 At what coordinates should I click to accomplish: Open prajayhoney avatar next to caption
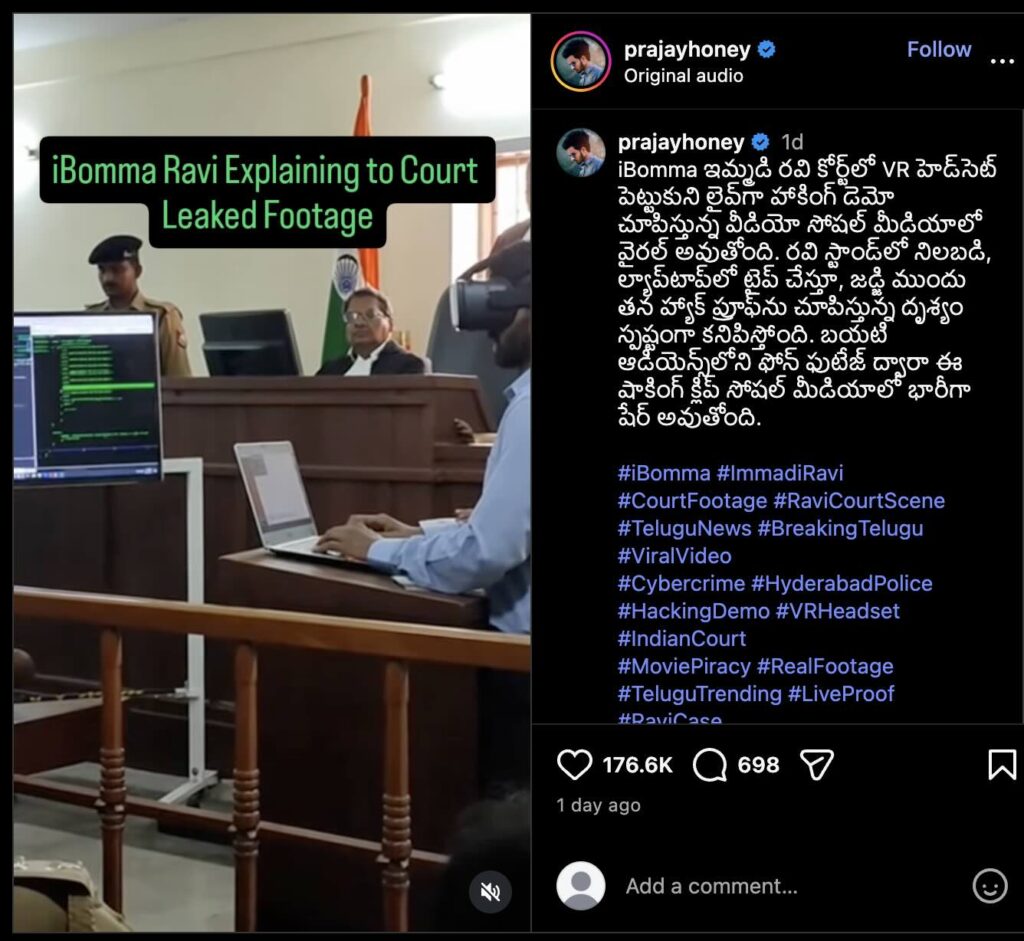pyautogui.click(x=581, y=153)
